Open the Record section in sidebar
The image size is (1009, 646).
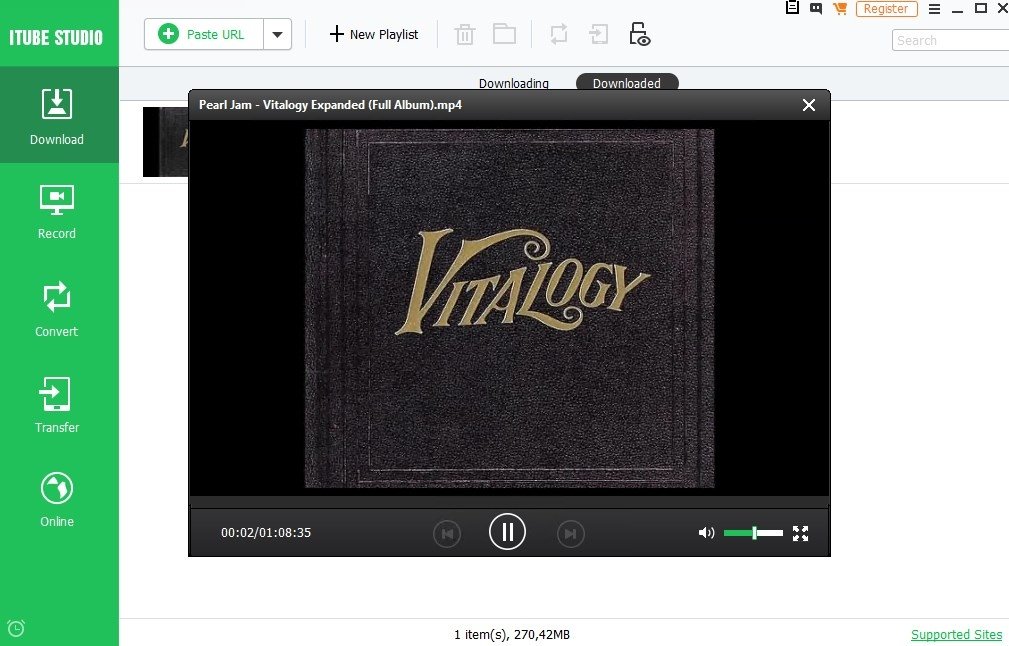point(57,212)
